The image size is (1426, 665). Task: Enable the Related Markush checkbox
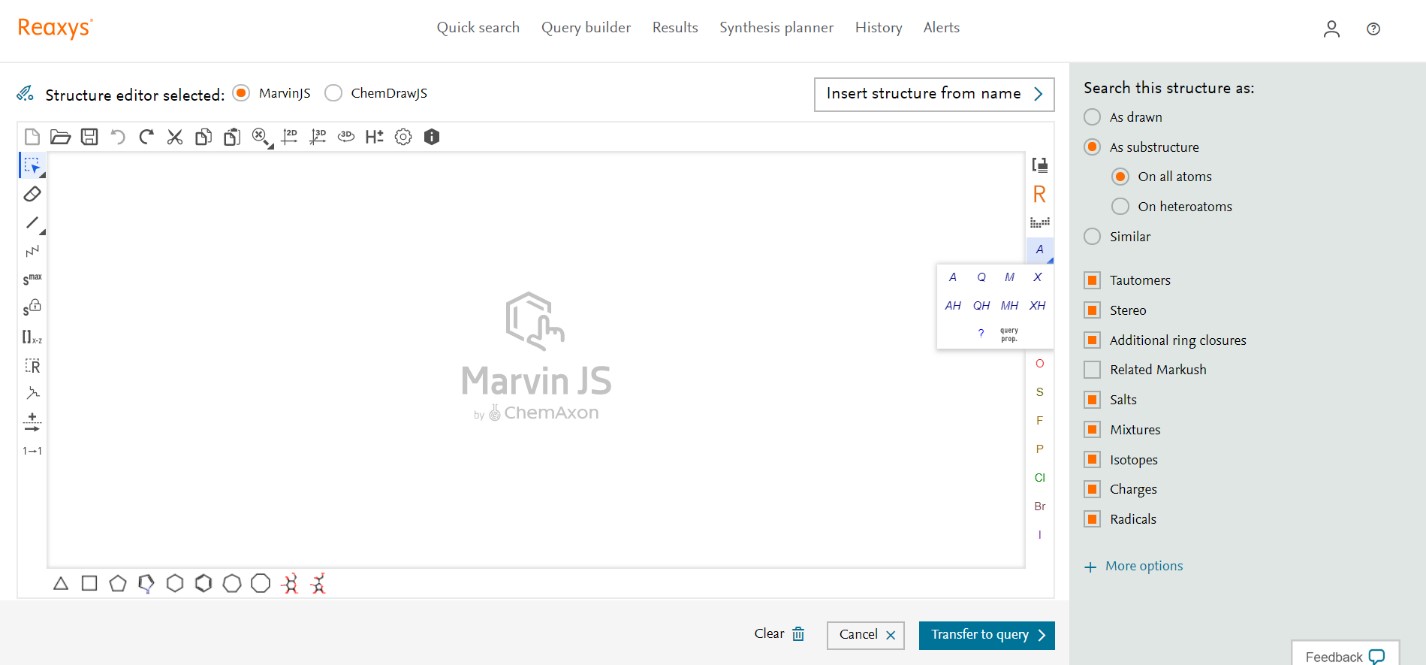(x=1092, y=370)
